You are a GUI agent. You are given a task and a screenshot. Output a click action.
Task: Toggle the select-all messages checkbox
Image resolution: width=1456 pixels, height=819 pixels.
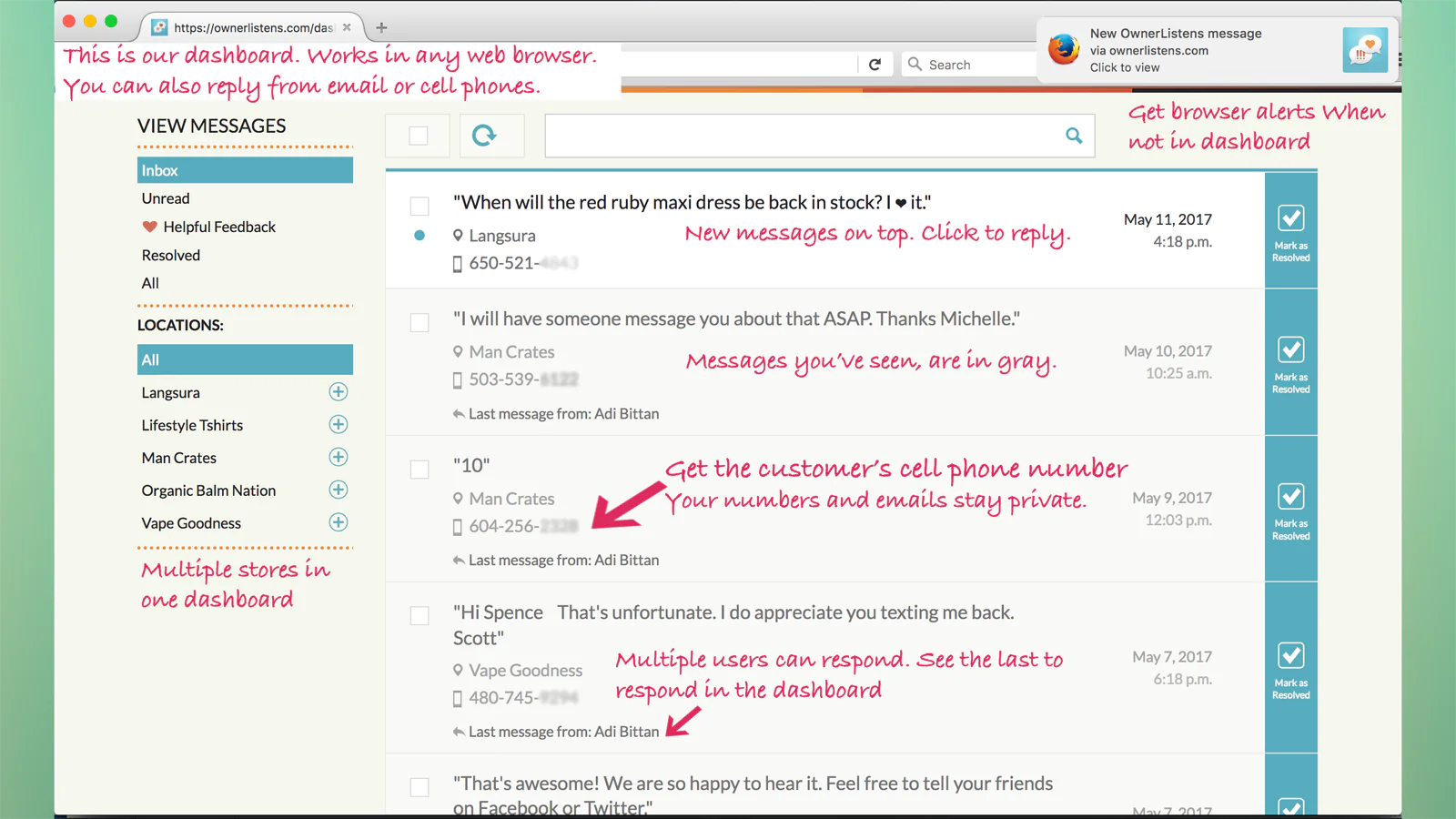pos(419,136)
